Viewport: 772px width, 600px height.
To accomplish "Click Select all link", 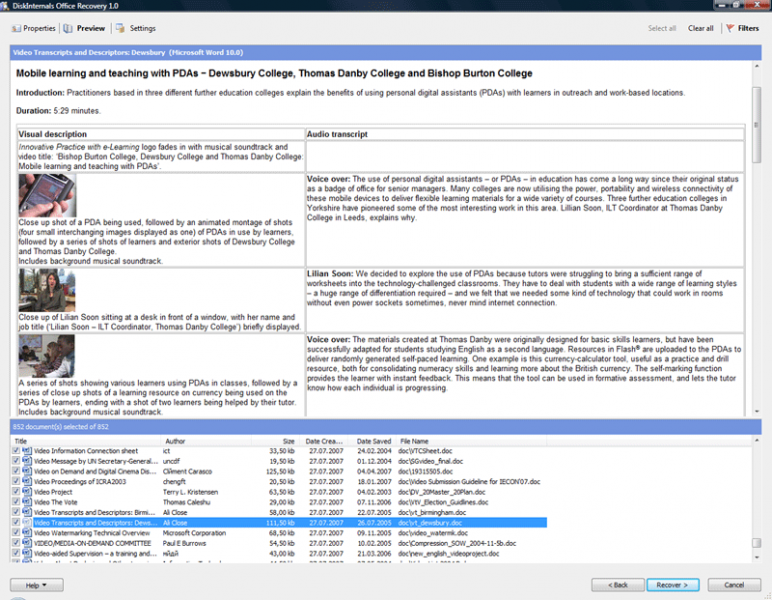I will pyautogui.click(x=662, y=29).
